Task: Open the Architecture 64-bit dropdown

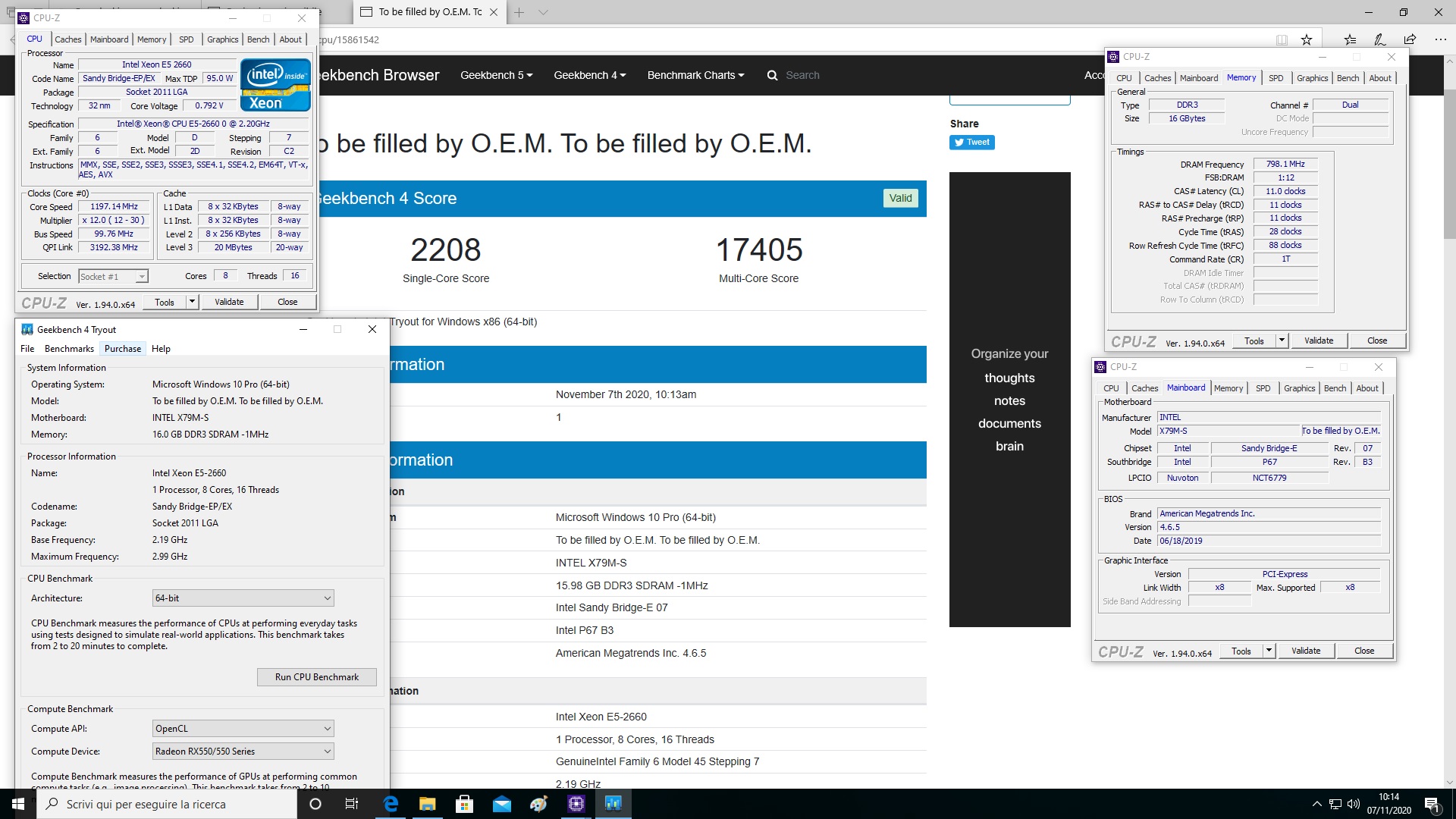Action: click(x=243, y=598)
